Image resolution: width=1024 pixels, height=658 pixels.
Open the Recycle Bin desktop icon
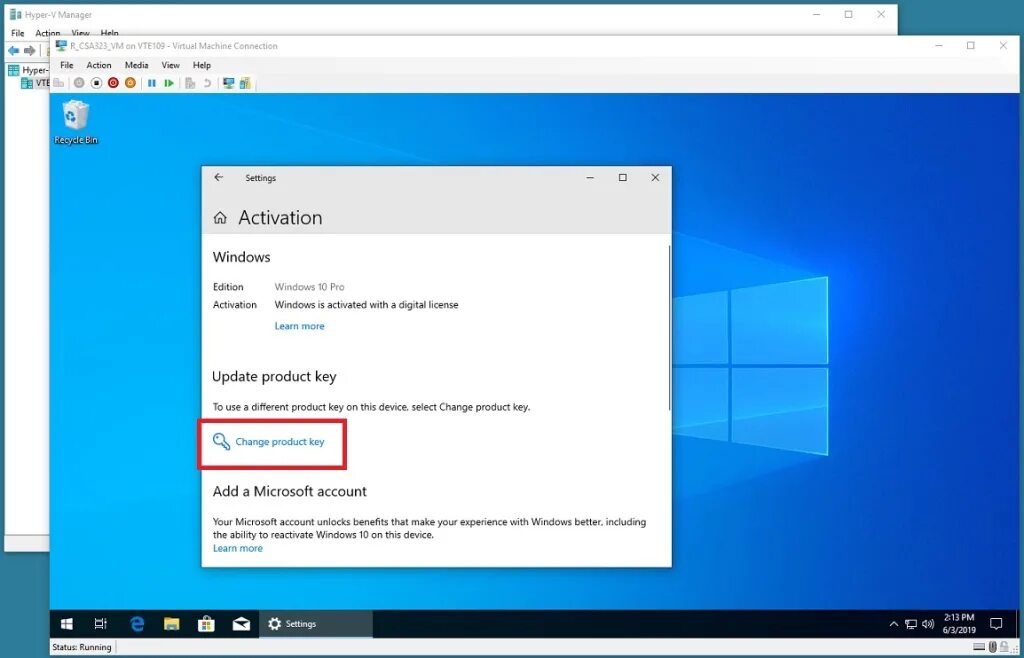tap(76, 122)
